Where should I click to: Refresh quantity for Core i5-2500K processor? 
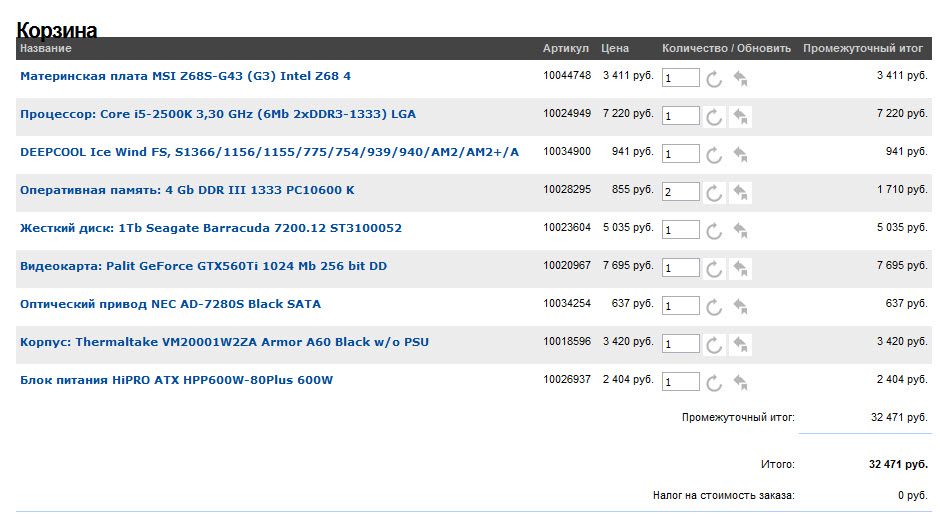click(713, 116)
